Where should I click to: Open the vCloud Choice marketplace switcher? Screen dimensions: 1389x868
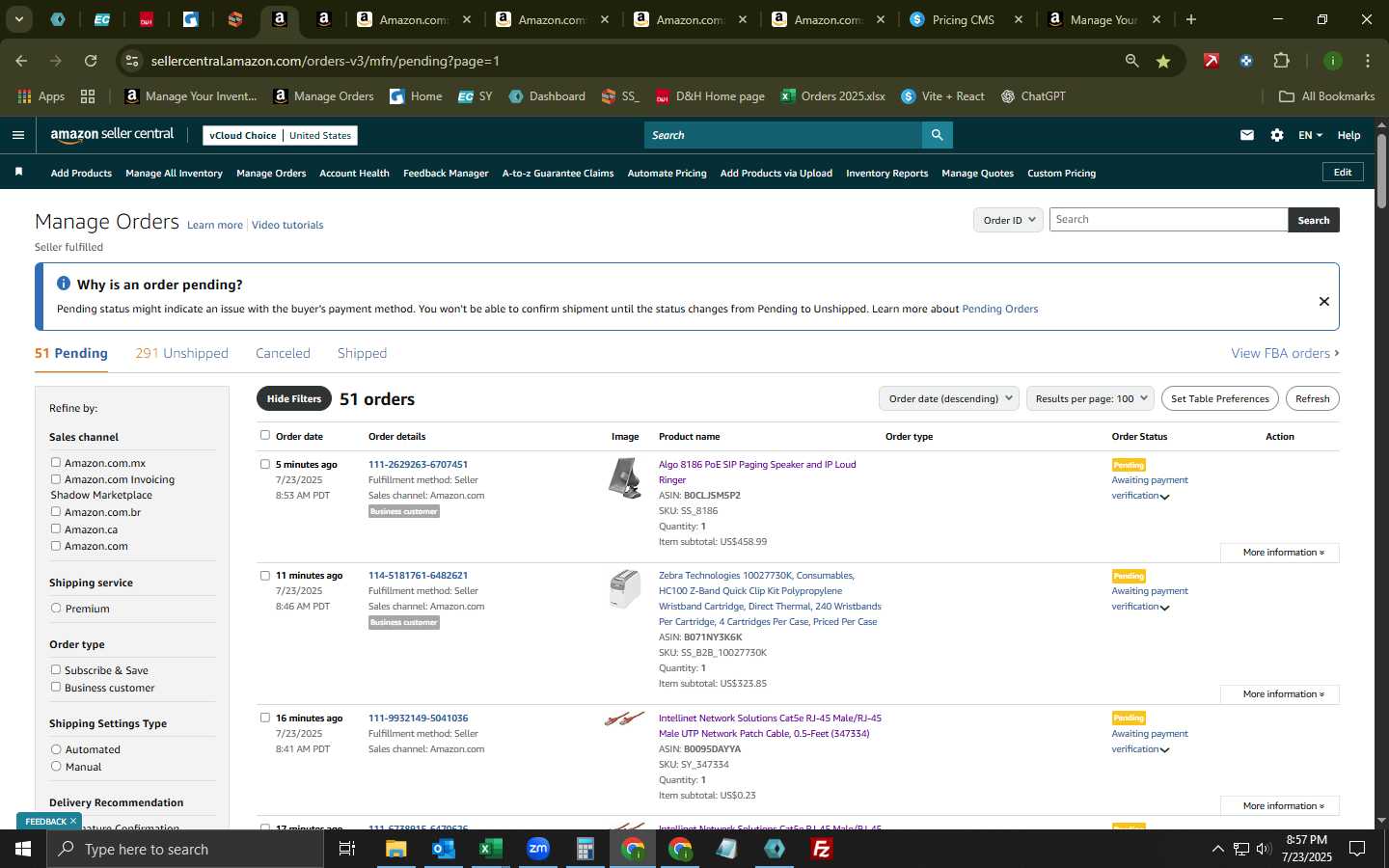(x=281, y=135)
